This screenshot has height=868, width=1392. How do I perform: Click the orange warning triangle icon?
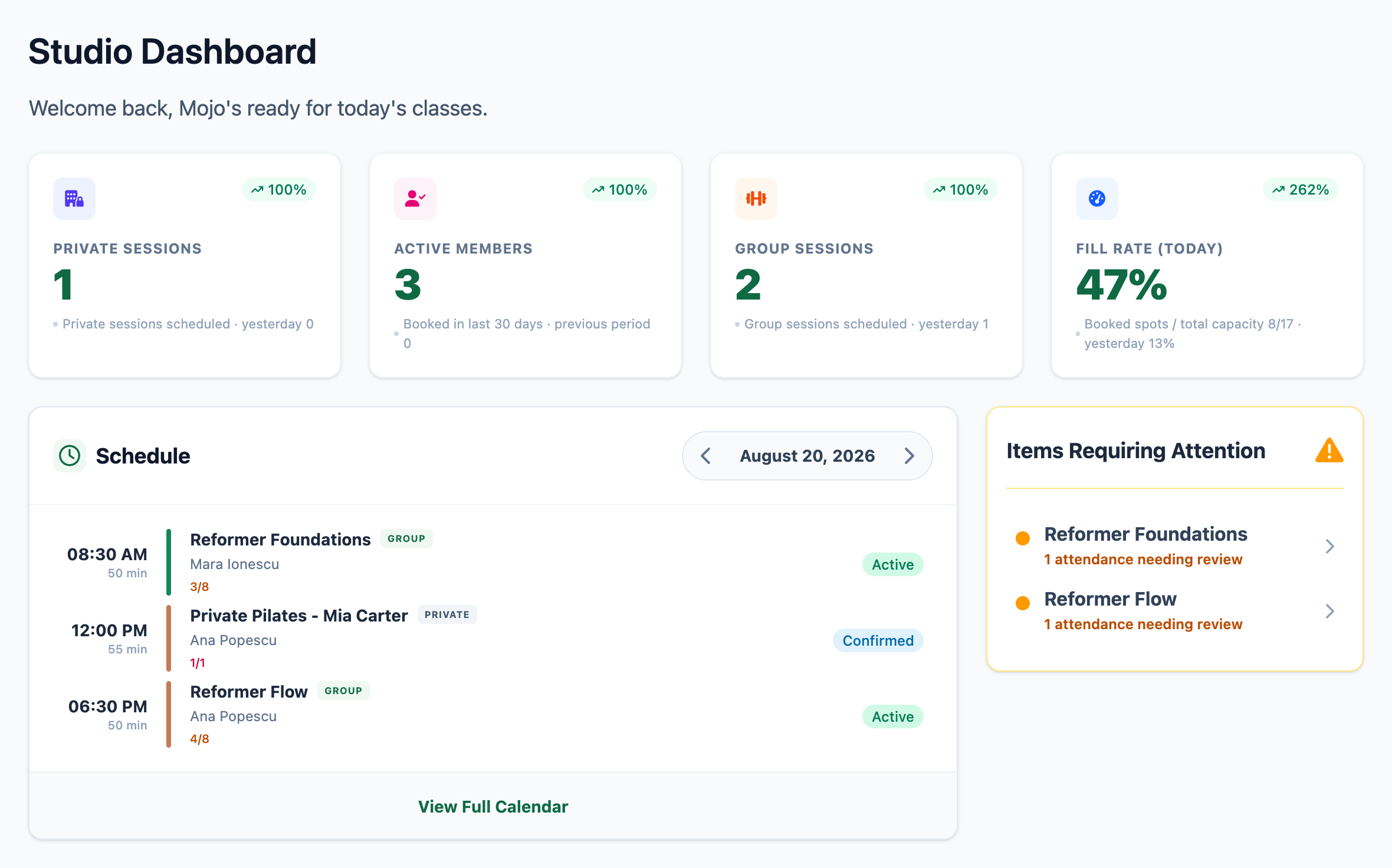click(x=1329, y=451)
